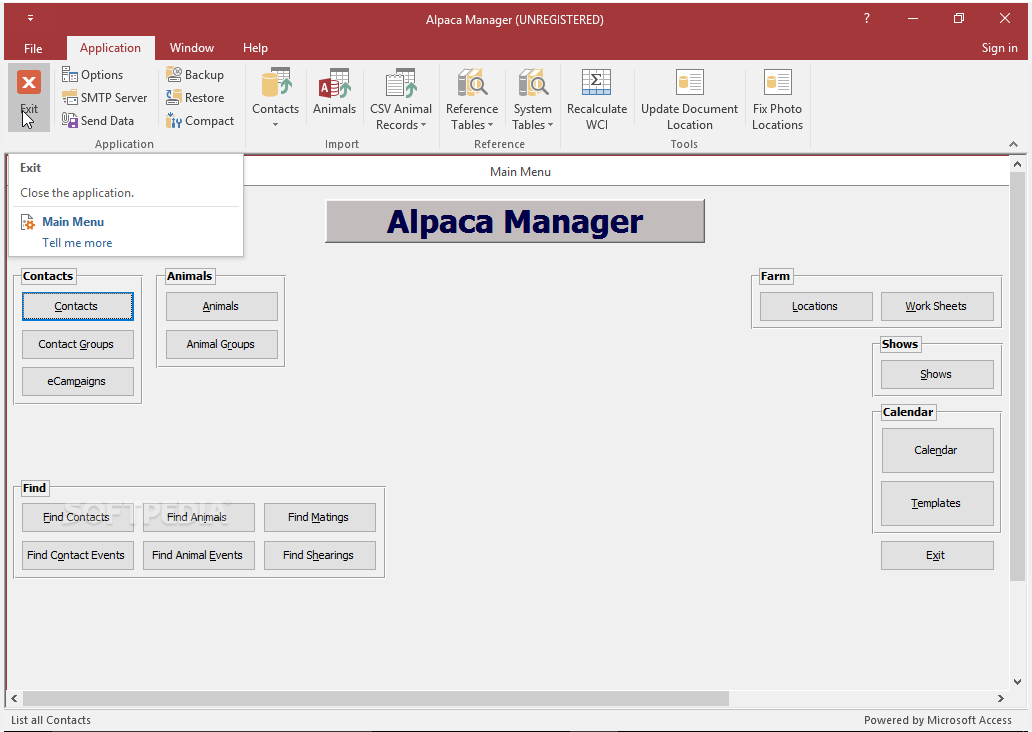The image size is (1032, 732).
Task: Click the Contacts button in Contacts group
Action: 78,306
